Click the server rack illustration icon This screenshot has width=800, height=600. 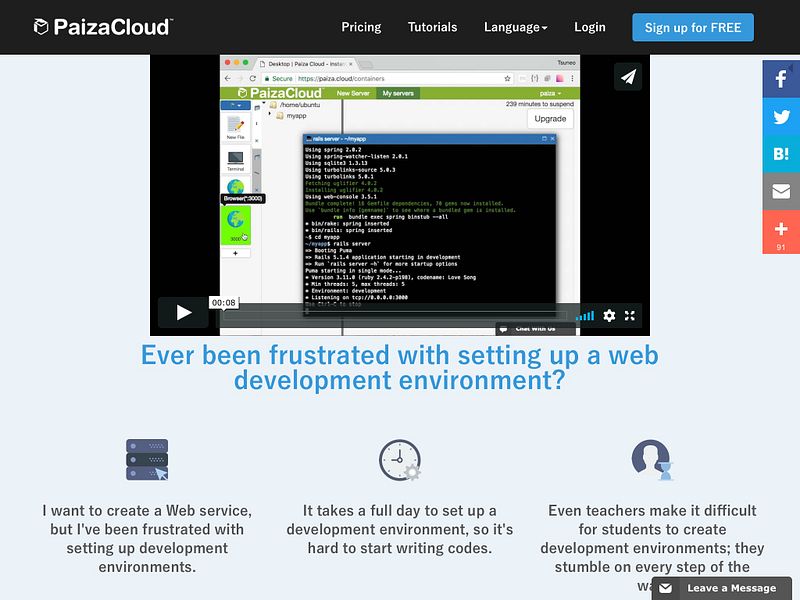tap(147, 460)
